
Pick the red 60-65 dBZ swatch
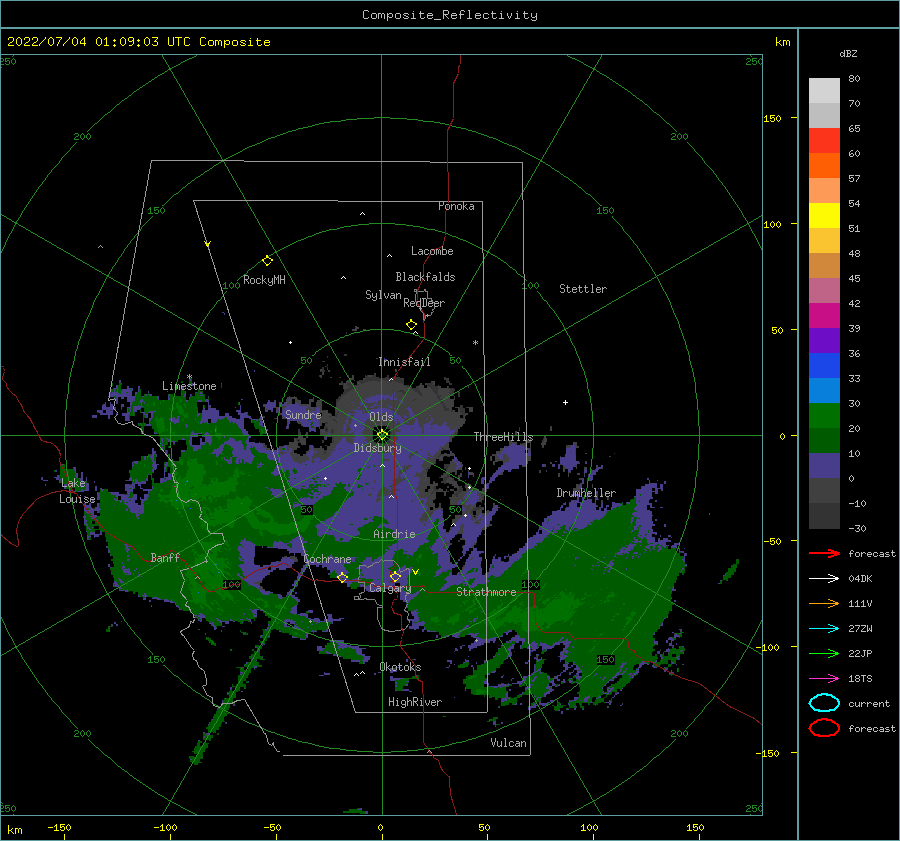[x=824, y=141]
